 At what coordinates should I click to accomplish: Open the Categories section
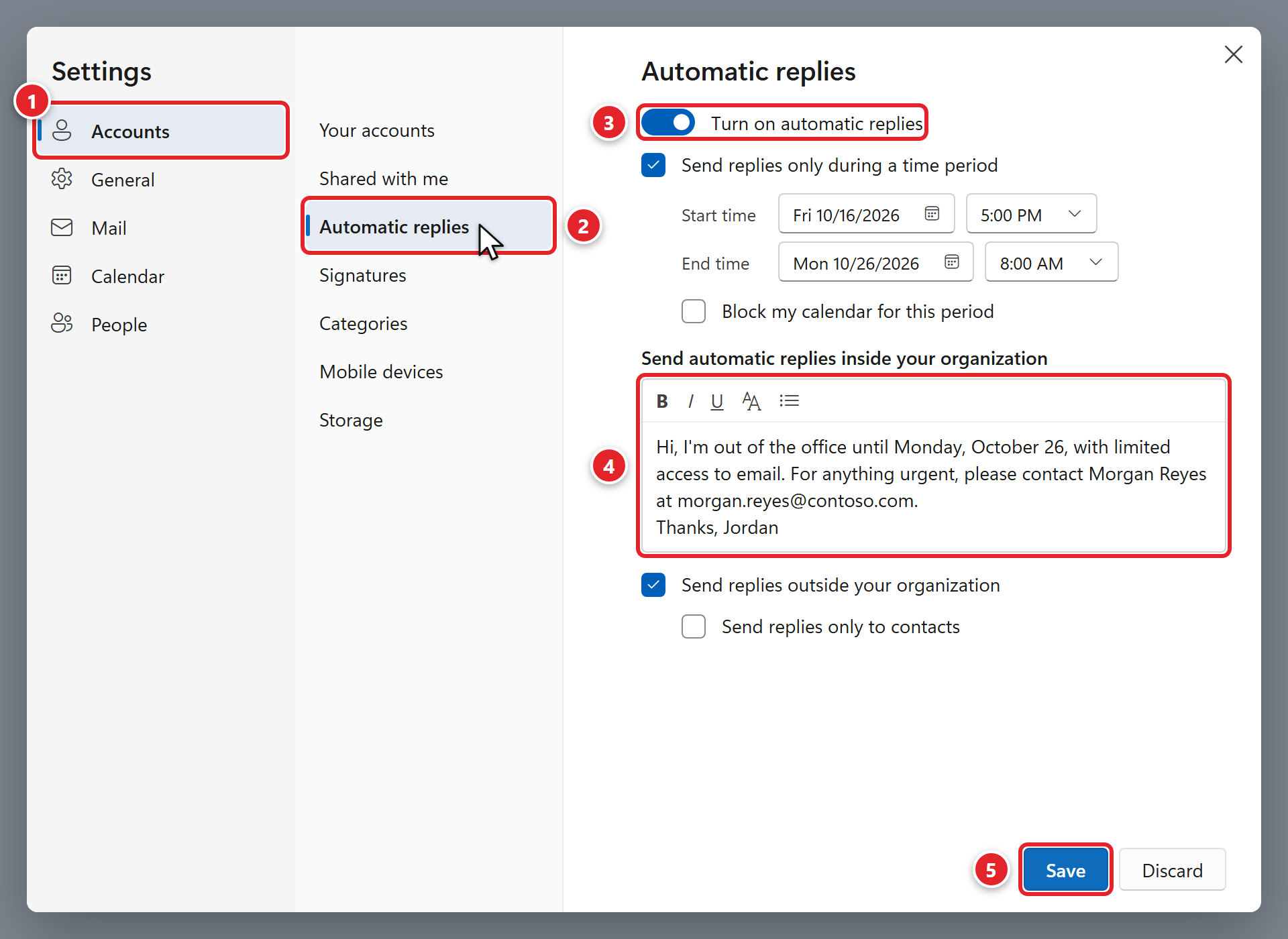pos(429,323)
